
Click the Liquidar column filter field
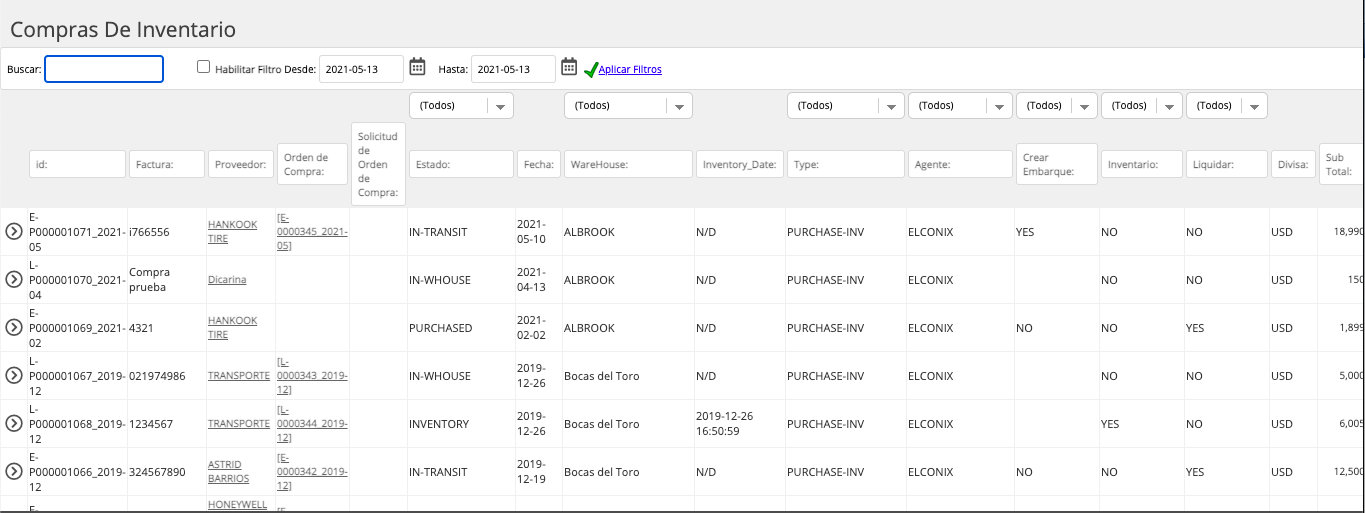pyautogui.click(x=1227, y=164)
